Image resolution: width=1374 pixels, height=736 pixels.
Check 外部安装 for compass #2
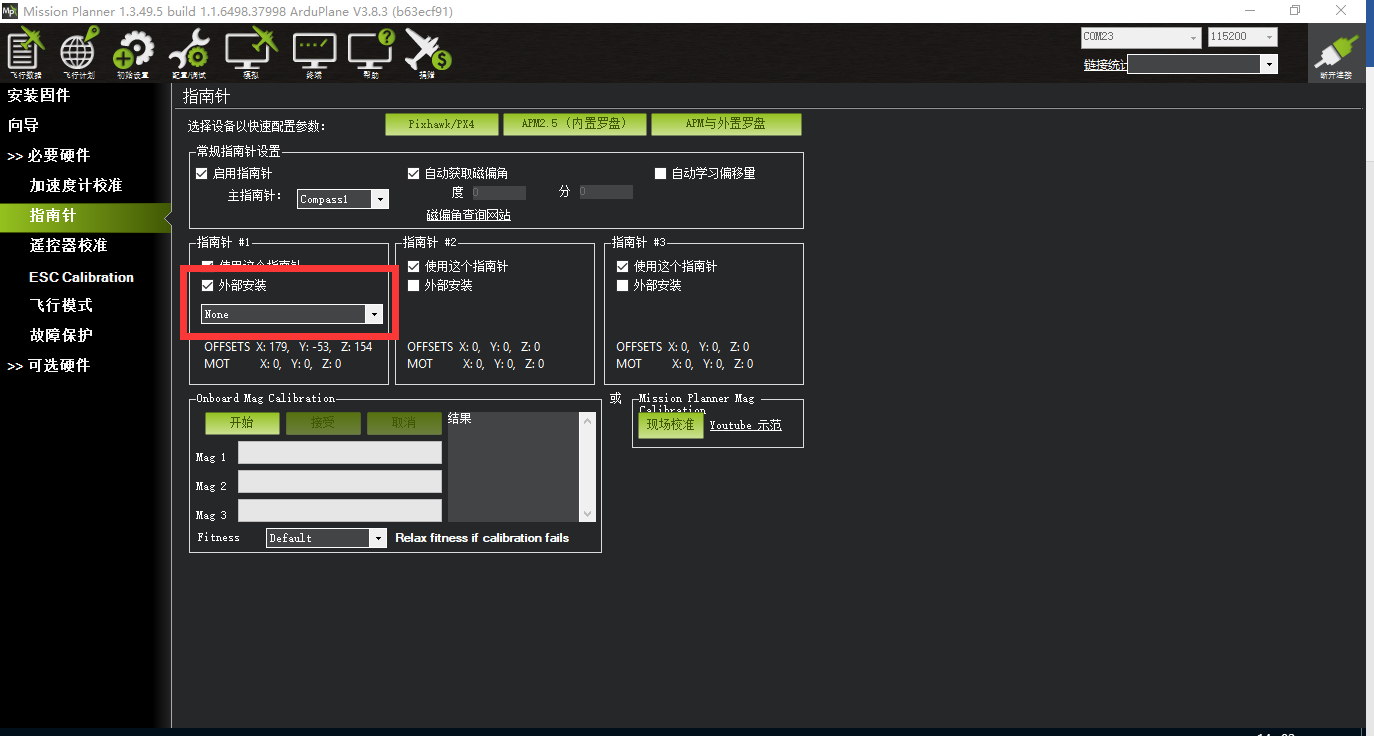coord(414,286)
